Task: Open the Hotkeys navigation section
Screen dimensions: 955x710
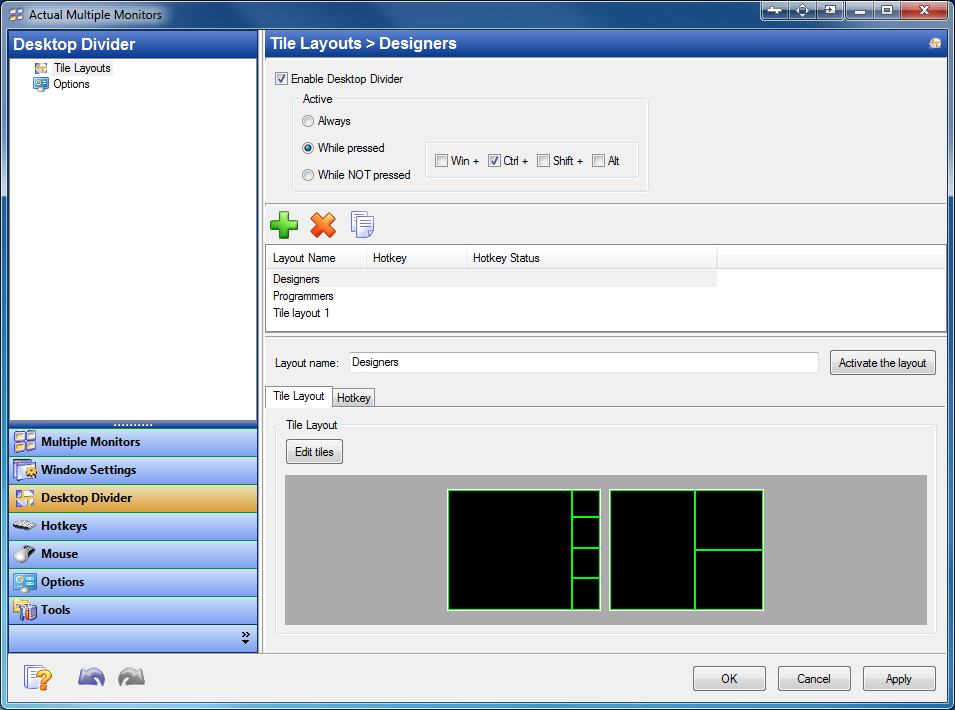Action: [x=133, y=526]
